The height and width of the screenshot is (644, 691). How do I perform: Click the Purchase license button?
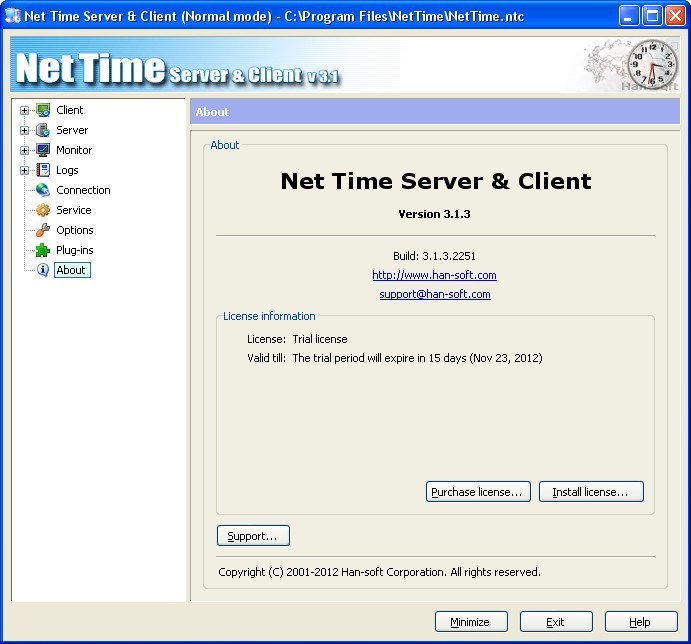tap(478, 491)
